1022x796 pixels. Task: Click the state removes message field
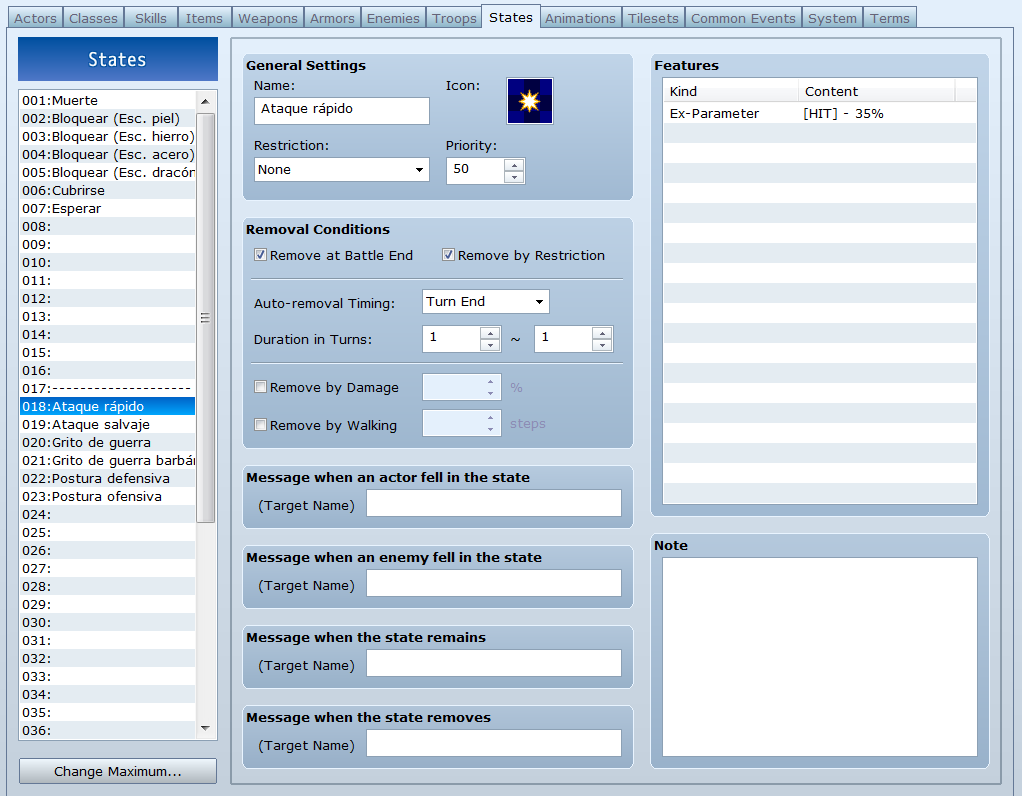[x=493, y=743]
